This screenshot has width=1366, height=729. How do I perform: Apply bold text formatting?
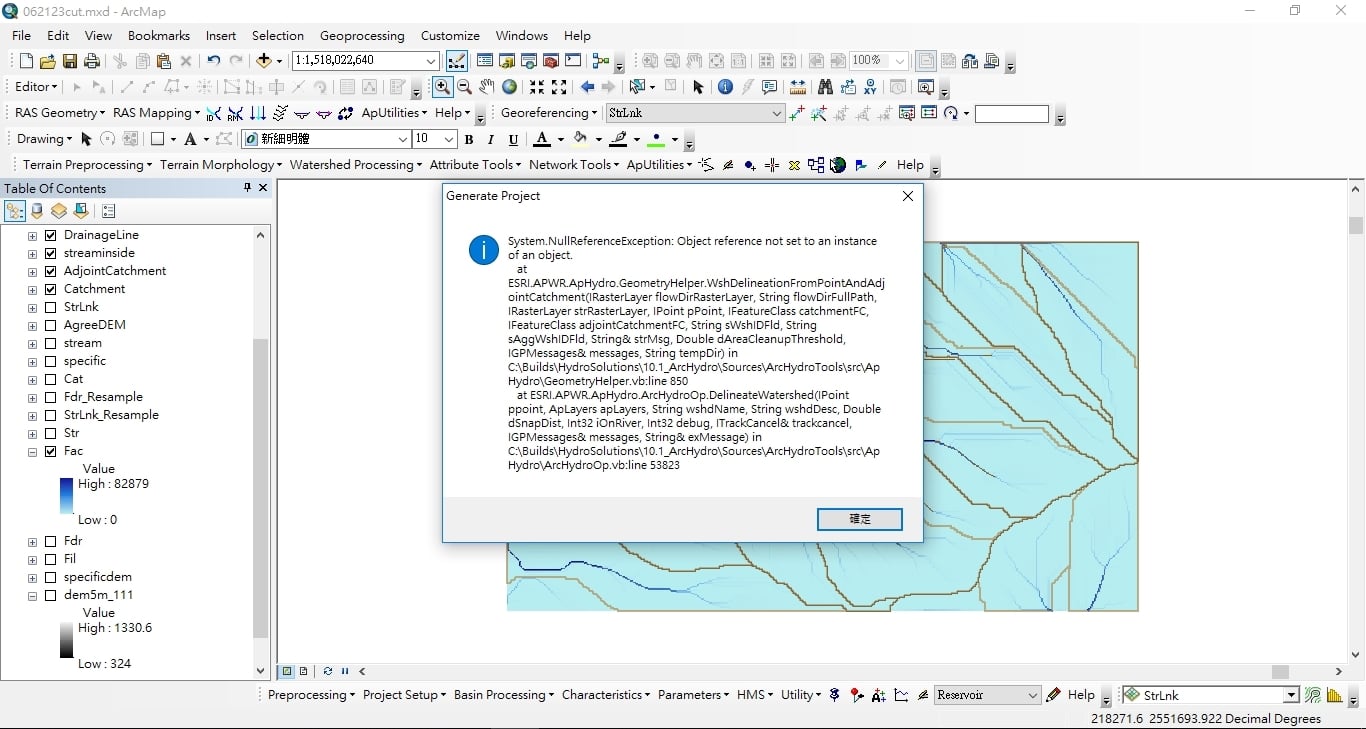469,139
